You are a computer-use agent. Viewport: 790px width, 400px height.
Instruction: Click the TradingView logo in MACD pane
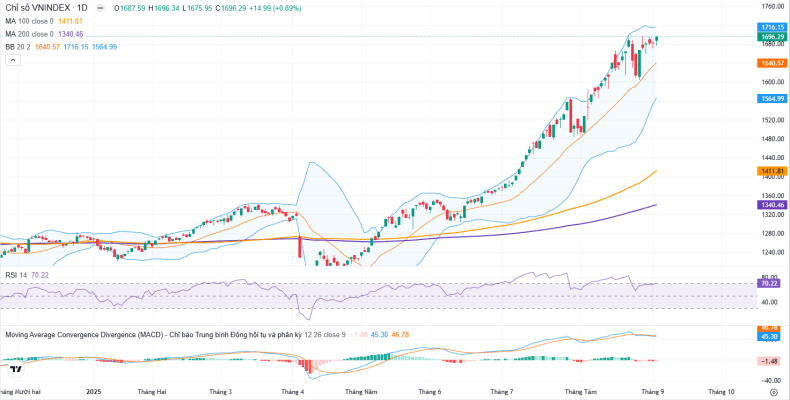point(15,369)
